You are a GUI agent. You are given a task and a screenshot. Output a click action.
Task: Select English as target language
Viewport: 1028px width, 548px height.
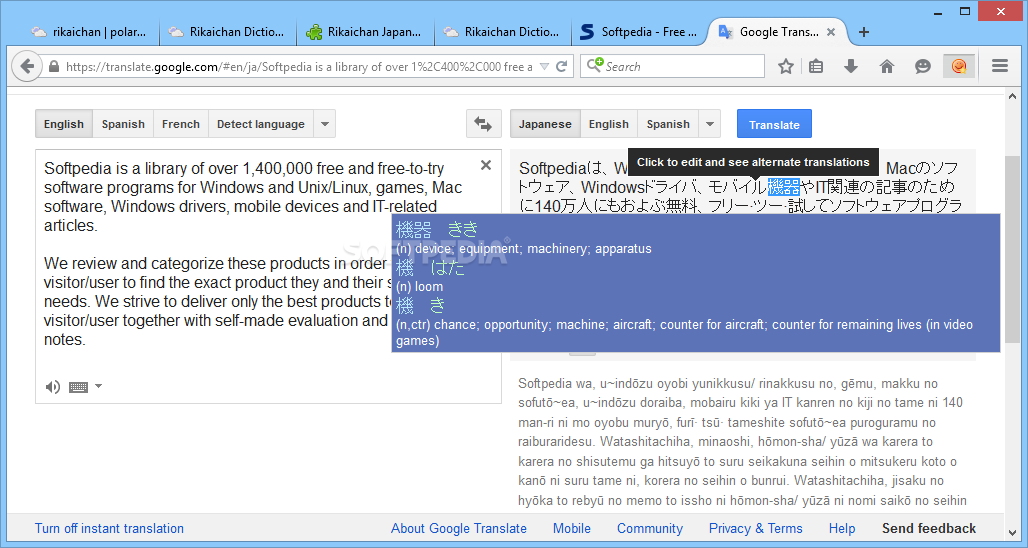(608, 124)
